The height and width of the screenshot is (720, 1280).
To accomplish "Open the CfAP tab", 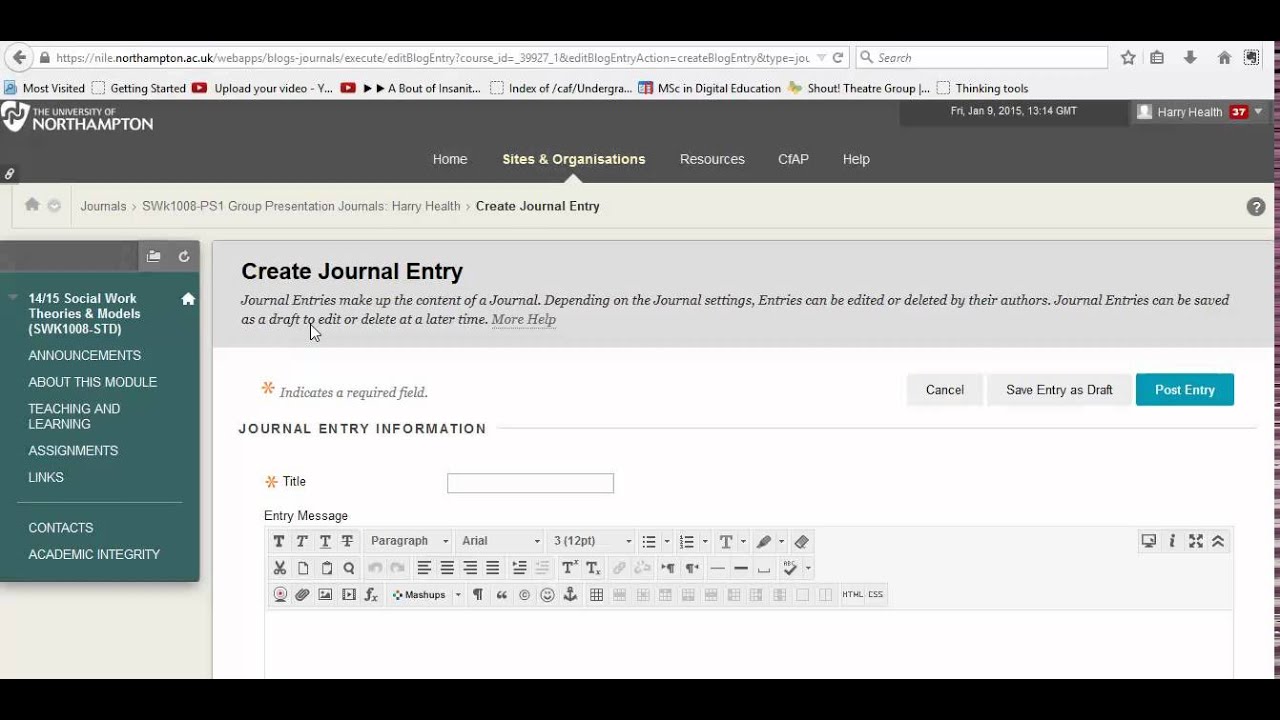I will [793, 159].
